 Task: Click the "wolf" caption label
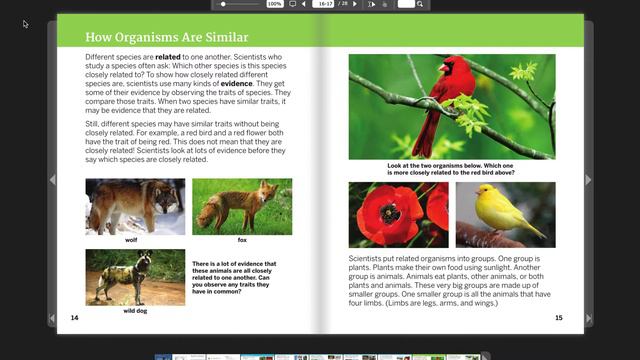coord(131,240)
